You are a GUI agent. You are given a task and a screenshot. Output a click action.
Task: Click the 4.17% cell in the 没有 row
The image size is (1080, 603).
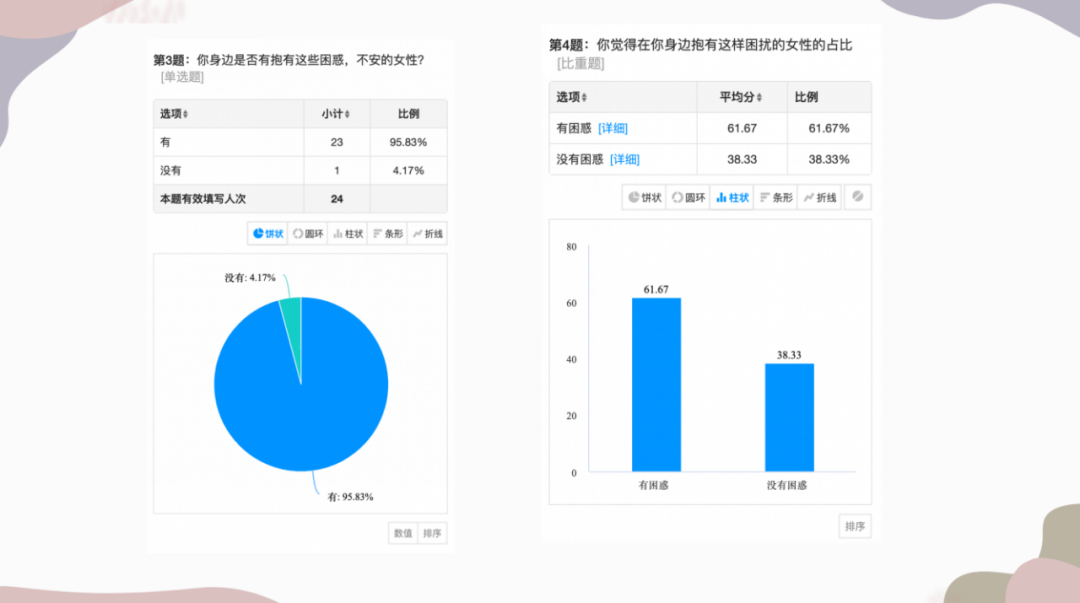408,170
